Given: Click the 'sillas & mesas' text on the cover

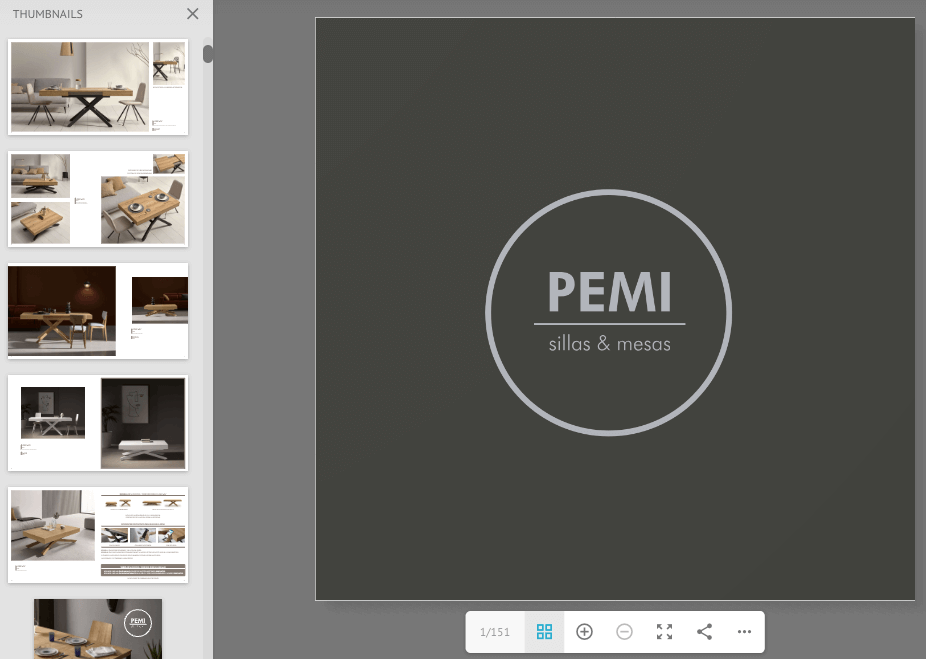Looking at the screenshot, I should click(x=609, y=344).
